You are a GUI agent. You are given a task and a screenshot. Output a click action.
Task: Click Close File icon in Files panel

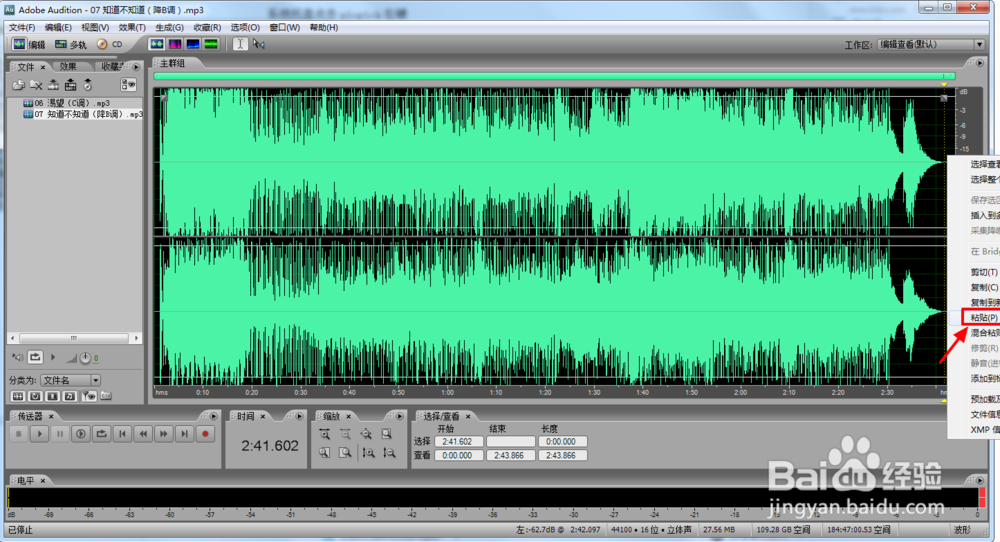(x=36, y=85)
